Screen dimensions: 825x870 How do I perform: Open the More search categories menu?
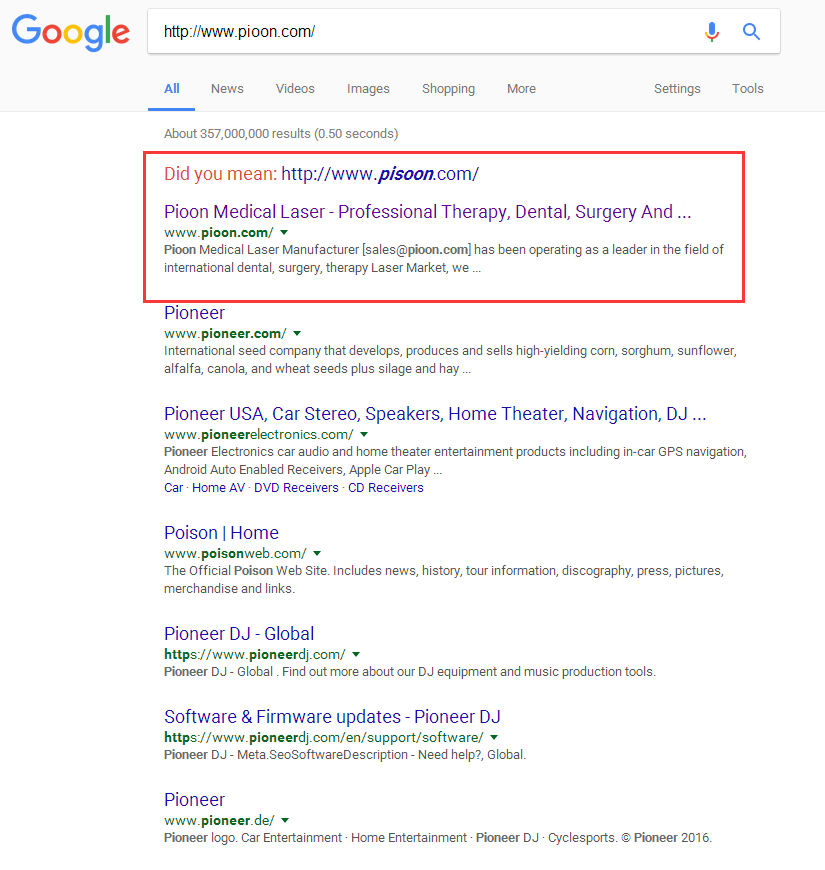point(522,89)
